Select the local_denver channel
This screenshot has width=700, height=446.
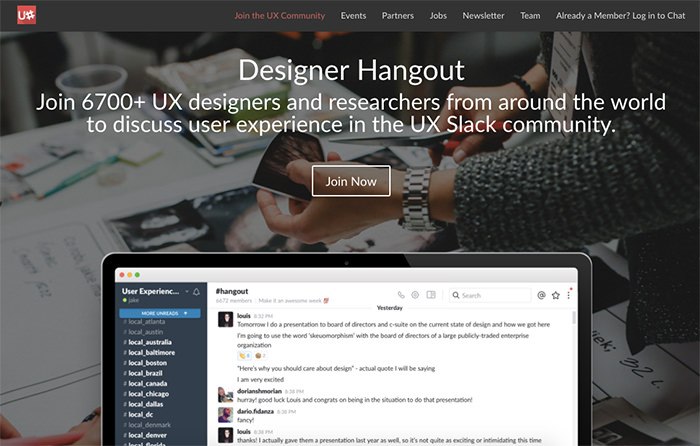point(145,435)
